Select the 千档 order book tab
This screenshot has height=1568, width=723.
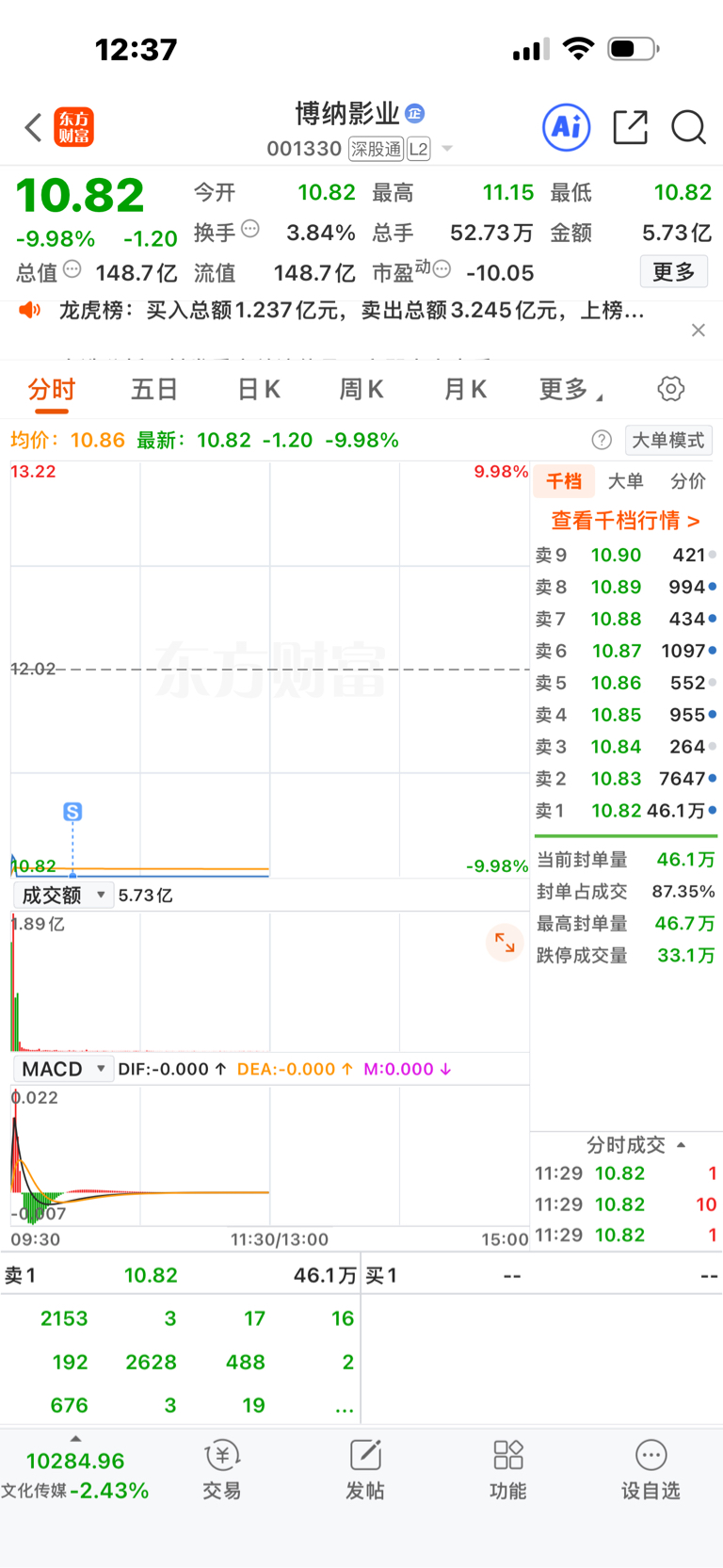564,481
